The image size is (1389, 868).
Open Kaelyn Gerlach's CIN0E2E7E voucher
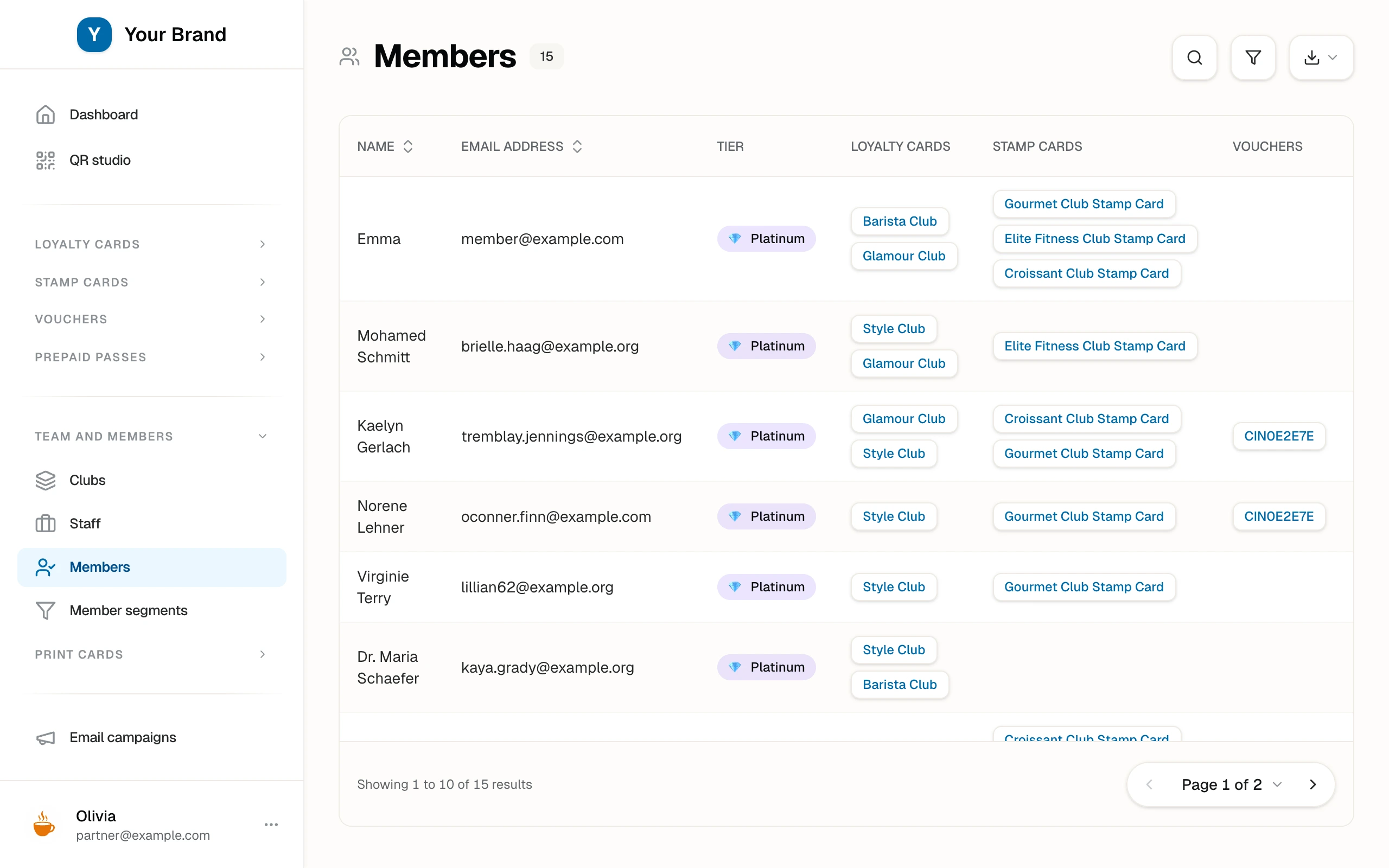point(1279,436)
